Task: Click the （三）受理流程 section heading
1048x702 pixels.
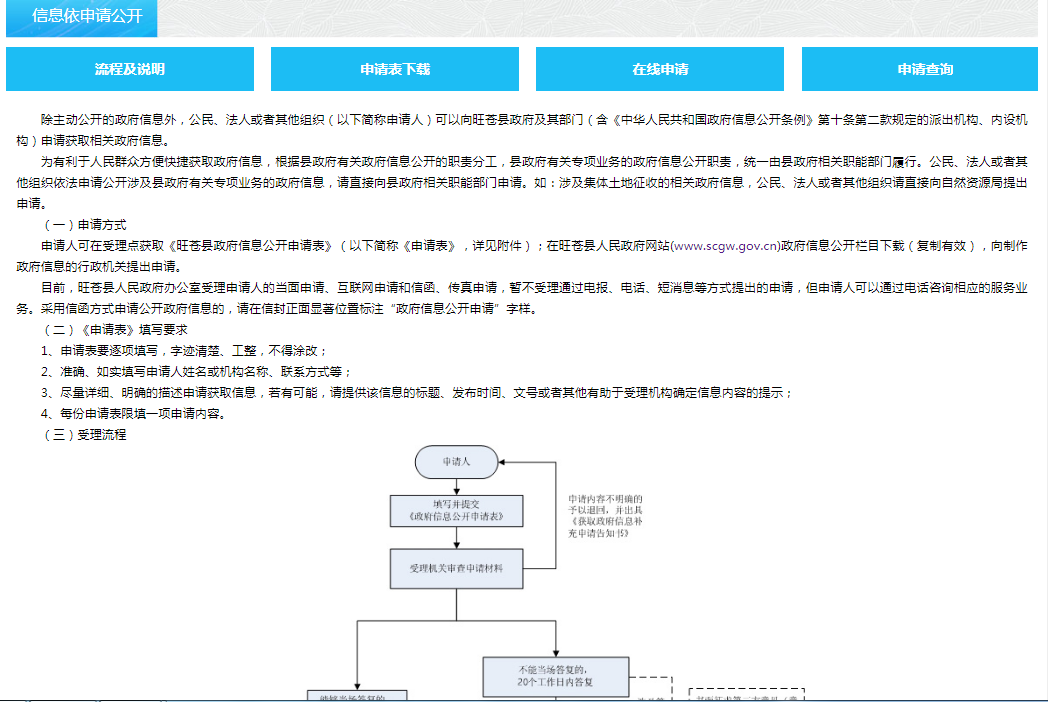Action: pyautogui.click(x=84, y=435)
